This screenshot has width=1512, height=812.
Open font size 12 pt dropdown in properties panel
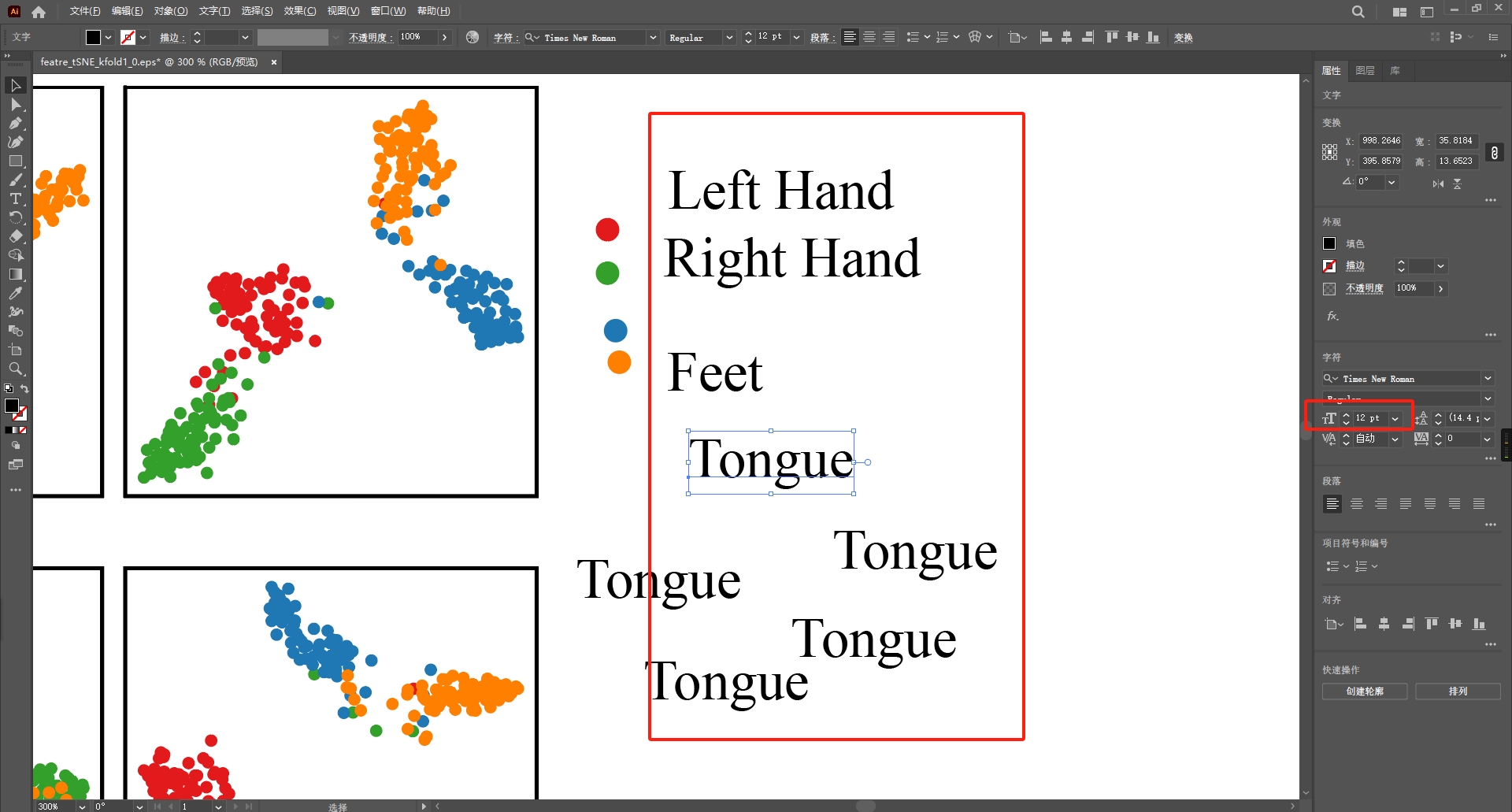(1395, 418)
